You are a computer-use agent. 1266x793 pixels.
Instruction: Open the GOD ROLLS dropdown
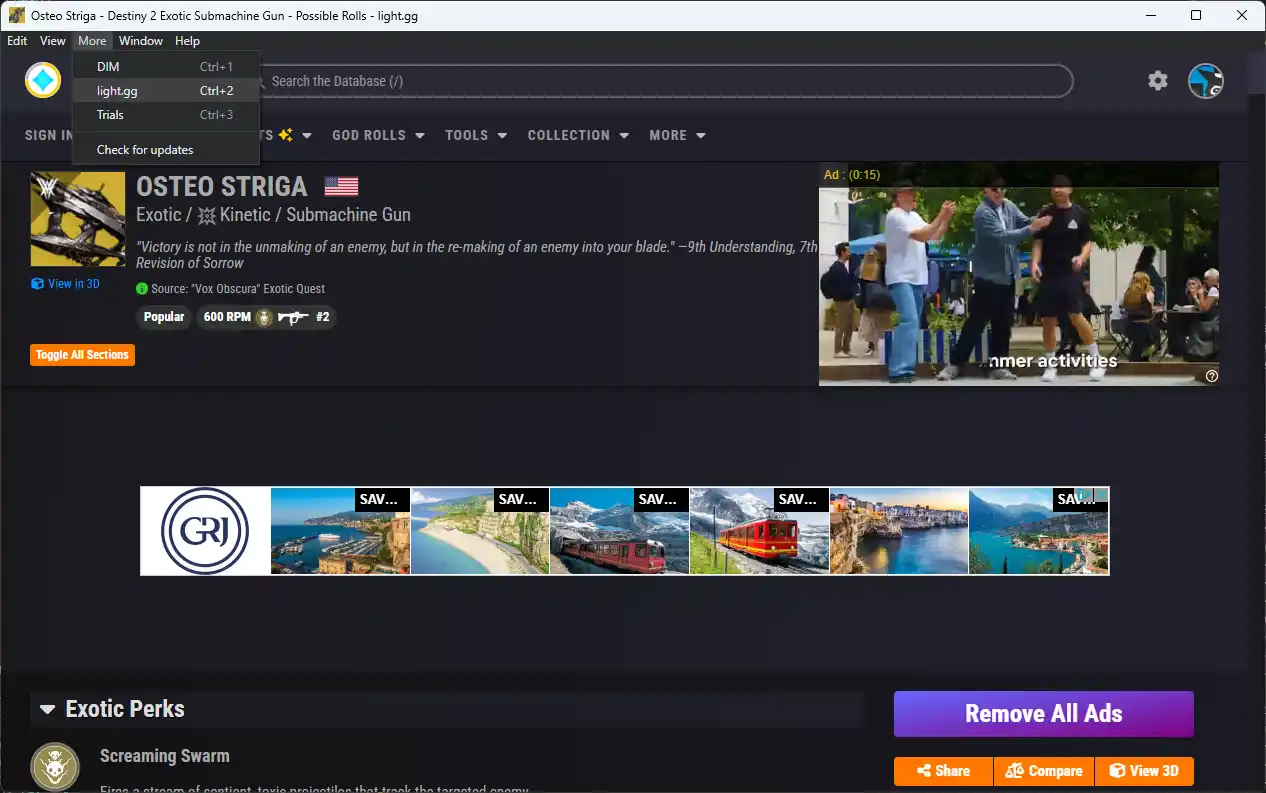point(378,135)
